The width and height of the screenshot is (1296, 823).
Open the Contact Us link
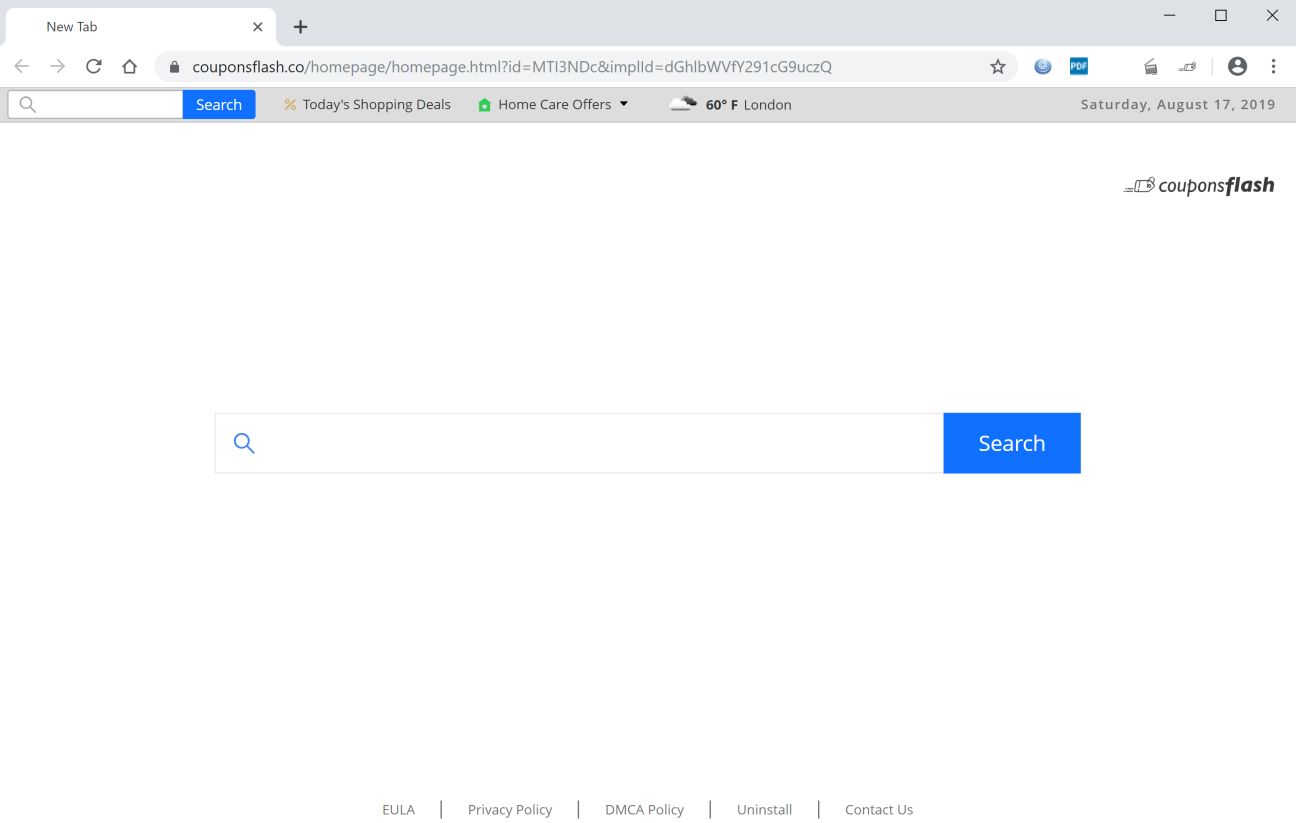pyautogui.click(x=879, y=809)
